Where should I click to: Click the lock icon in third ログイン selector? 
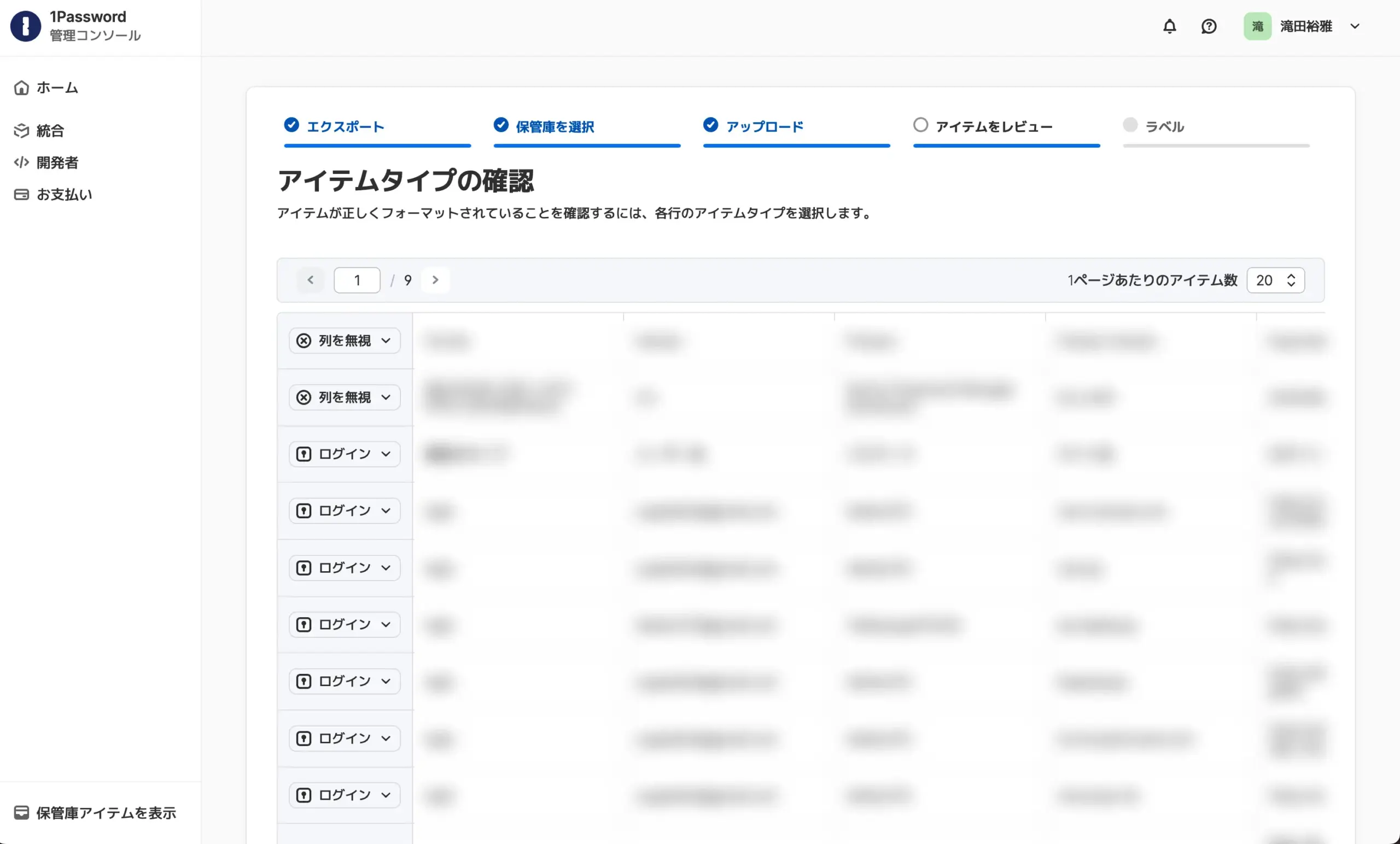coord(304,567)
